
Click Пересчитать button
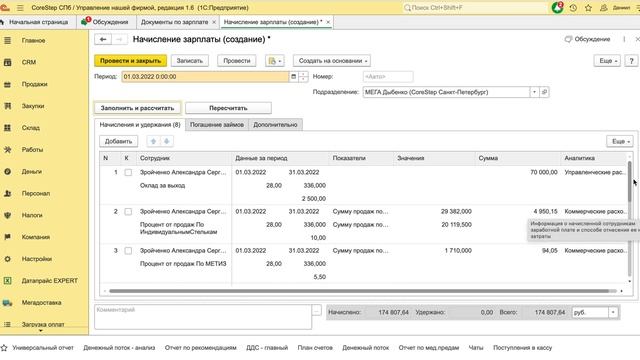228,108
